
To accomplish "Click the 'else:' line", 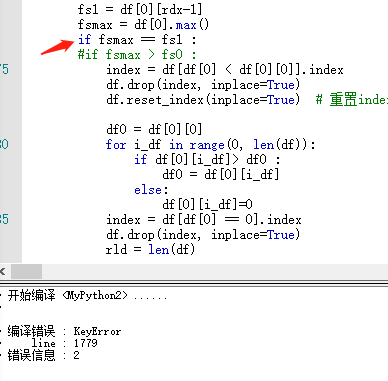I will coord(151,190).
